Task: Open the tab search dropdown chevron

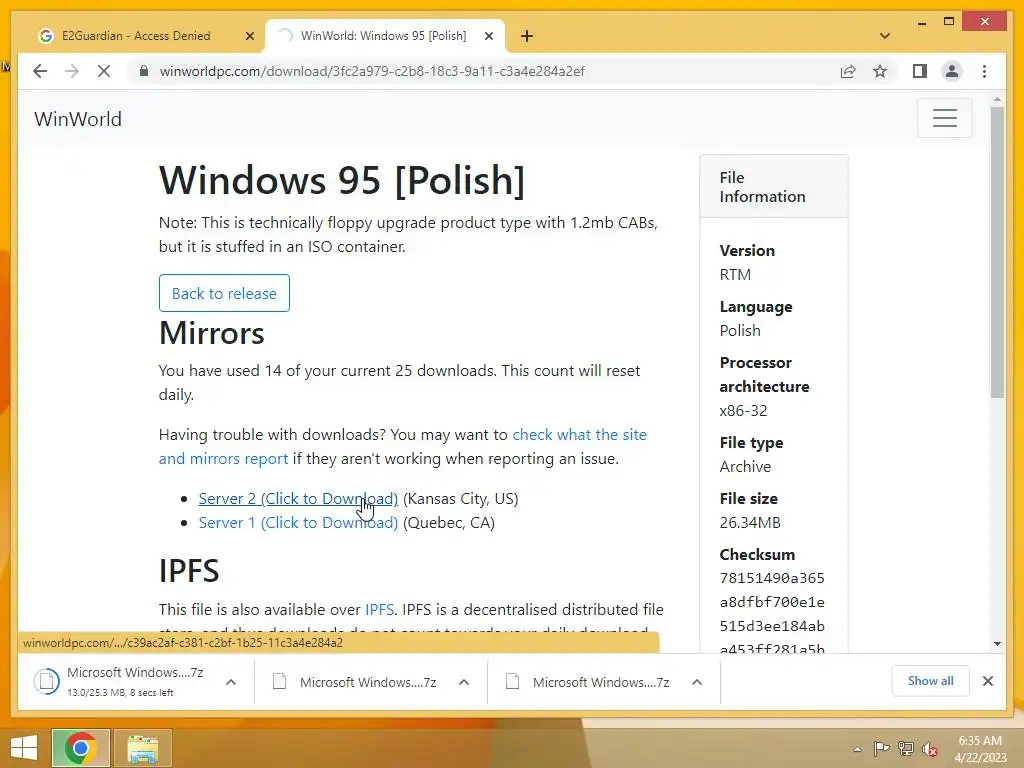Action: pyautogui.click(x=885, y=36)
